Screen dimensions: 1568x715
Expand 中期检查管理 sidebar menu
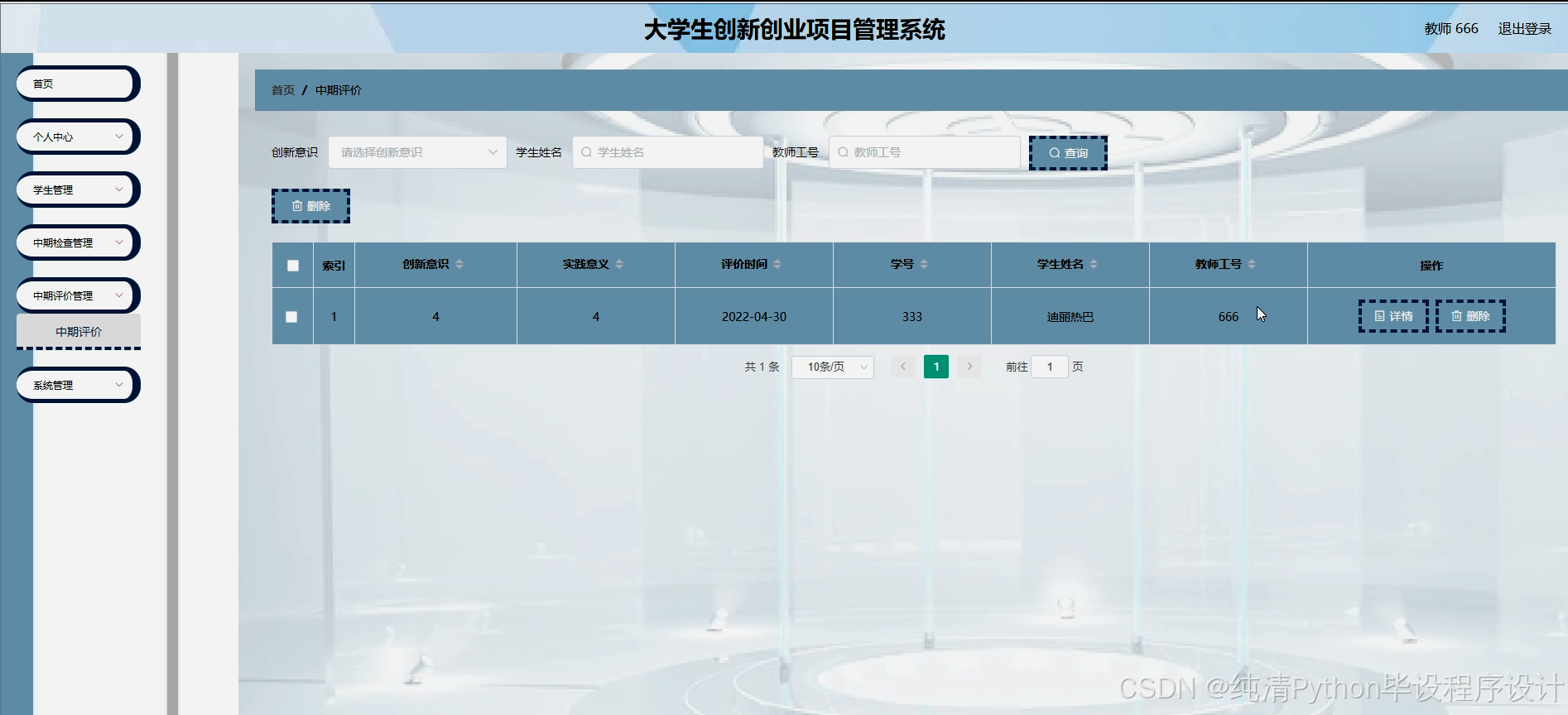[78, 242]
